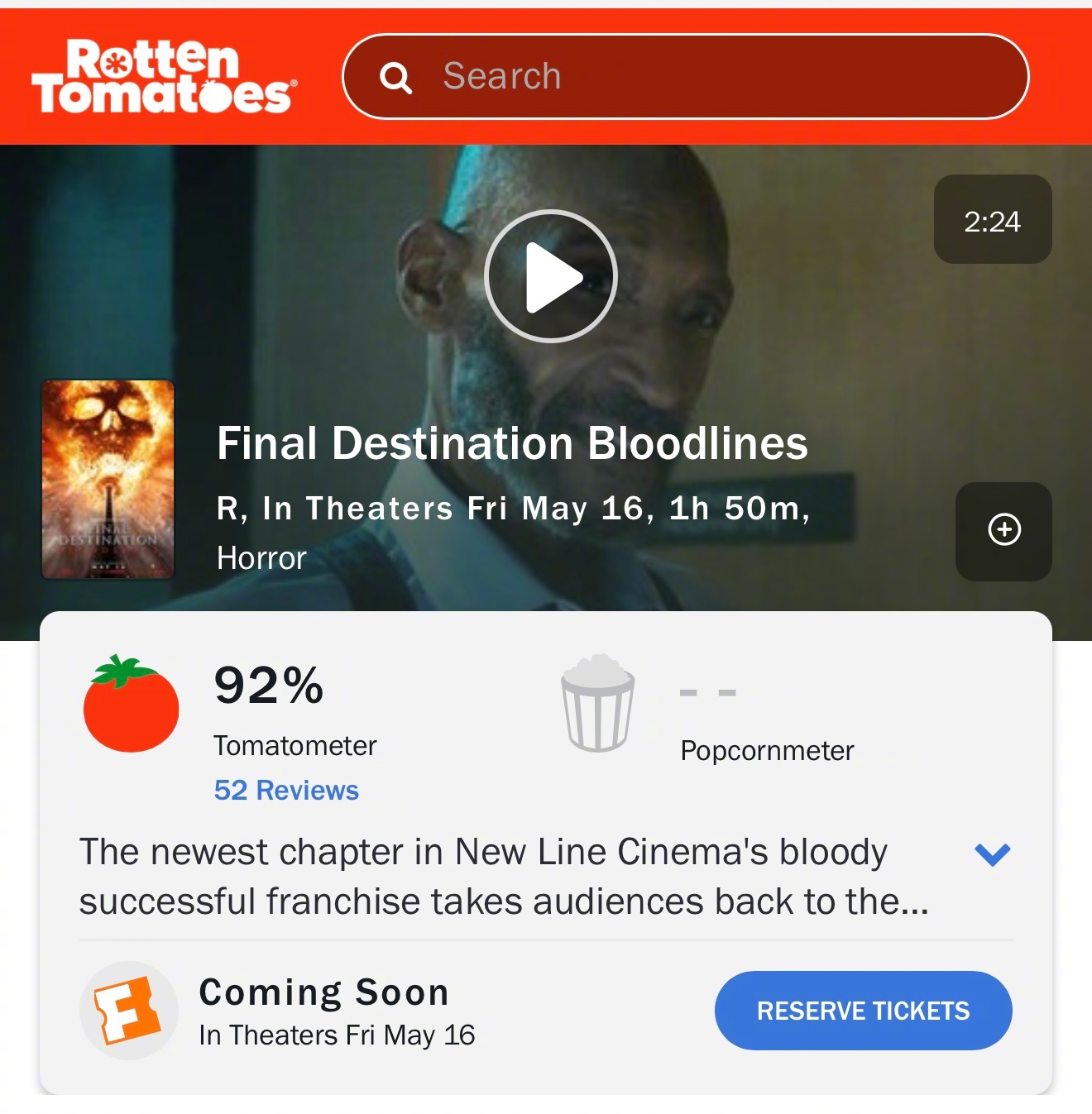Image resolution: width=1092 pixels, height=1114 pixels.
Task: Play the Final Destination Bloodlines trailer
Action: (x=551, y=276)
